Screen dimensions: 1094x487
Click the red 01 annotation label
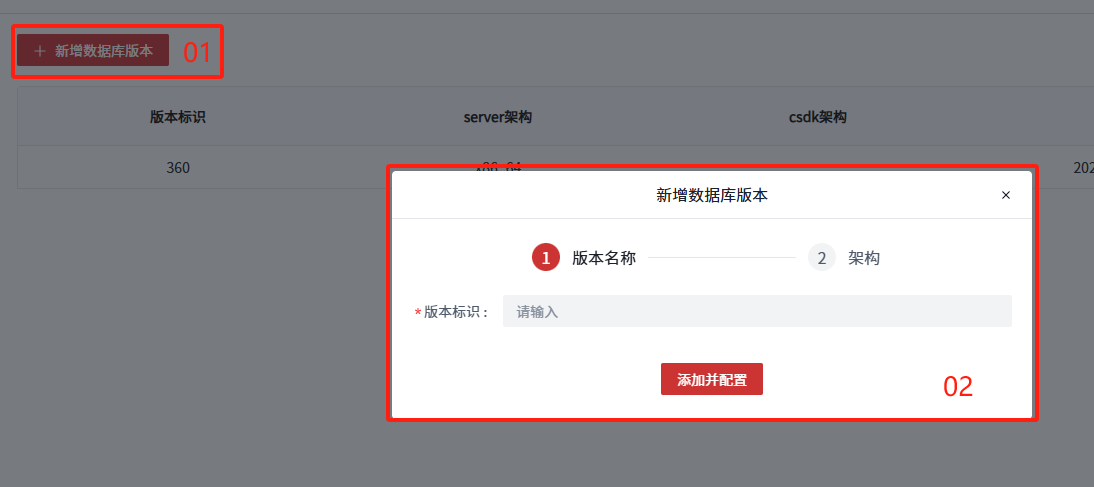[x=197, y=53]
